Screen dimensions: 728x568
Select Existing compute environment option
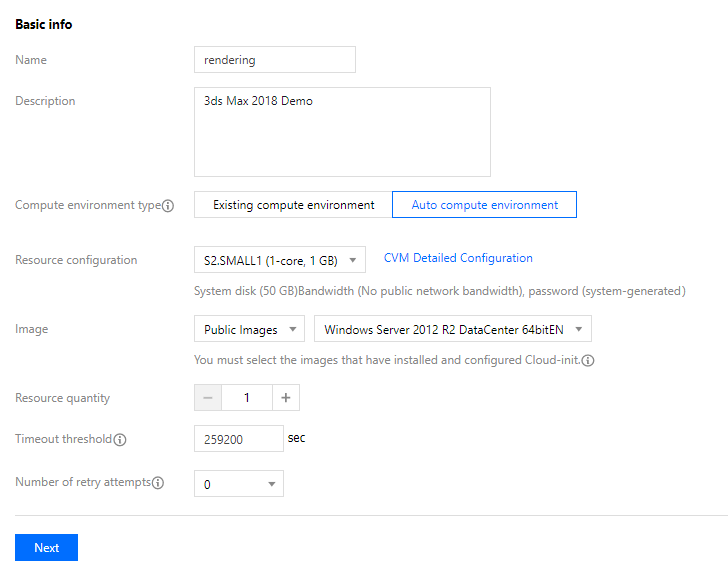point(293,204)
